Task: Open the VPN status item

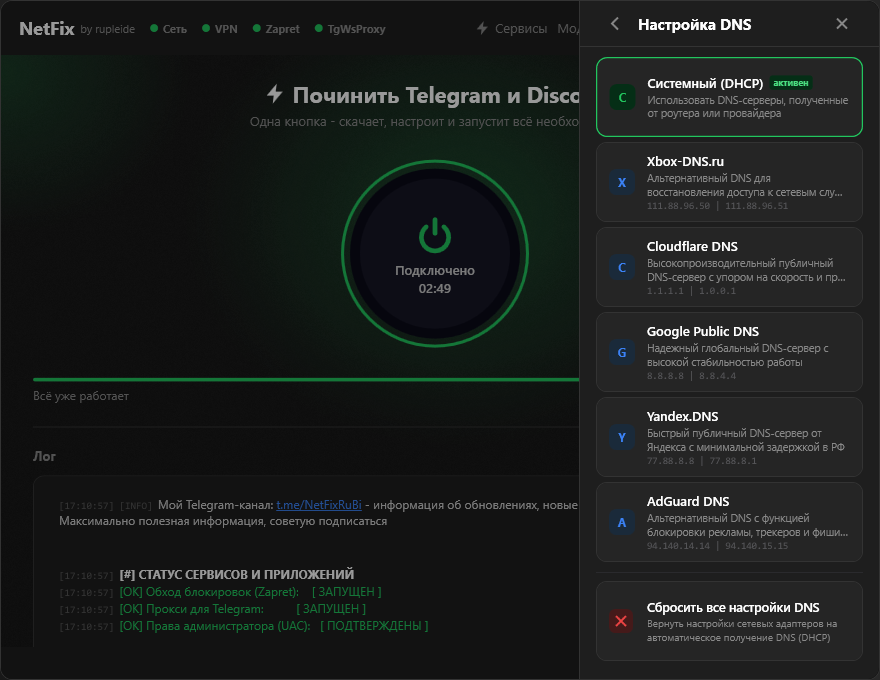Action: (219, 29)
